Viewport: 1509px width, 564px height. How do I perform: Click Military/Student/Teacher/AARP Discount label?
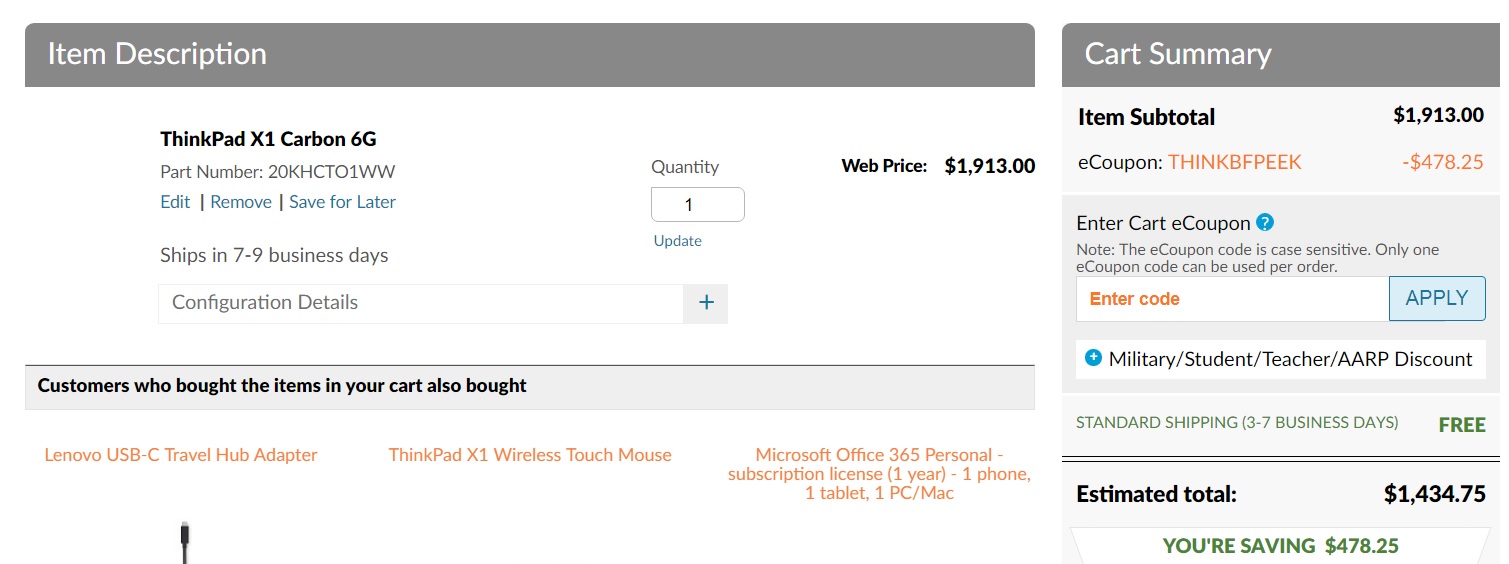[1290, 359]
